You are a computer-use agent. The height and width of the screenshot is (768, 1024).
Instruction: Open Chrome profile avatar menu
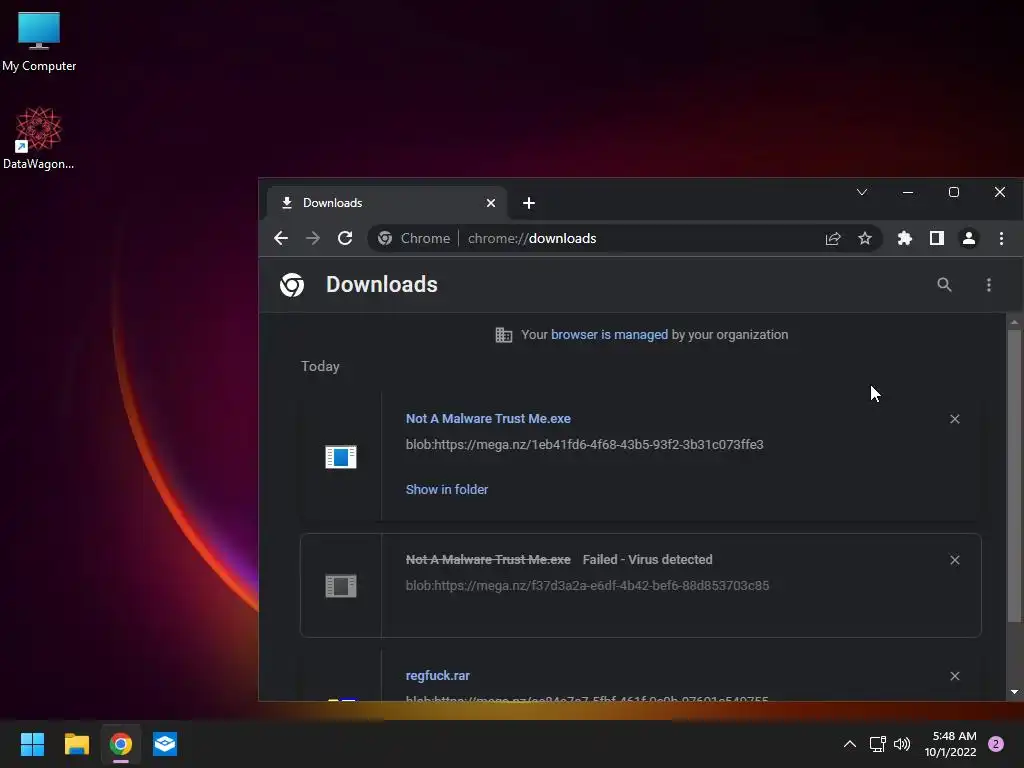point(969,238)
